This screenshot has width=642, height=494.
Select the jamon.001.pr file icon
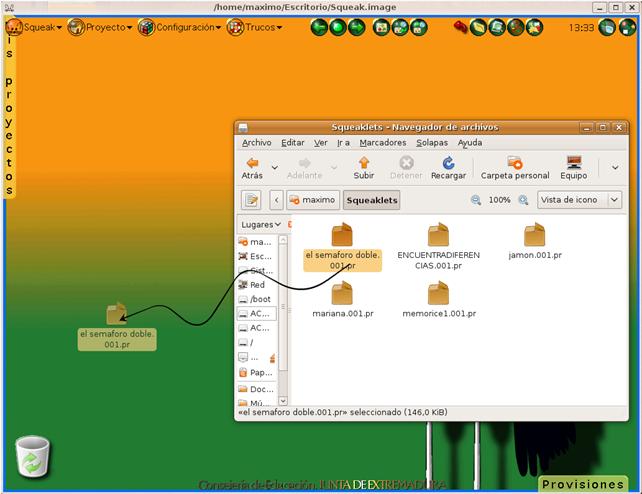534,236
